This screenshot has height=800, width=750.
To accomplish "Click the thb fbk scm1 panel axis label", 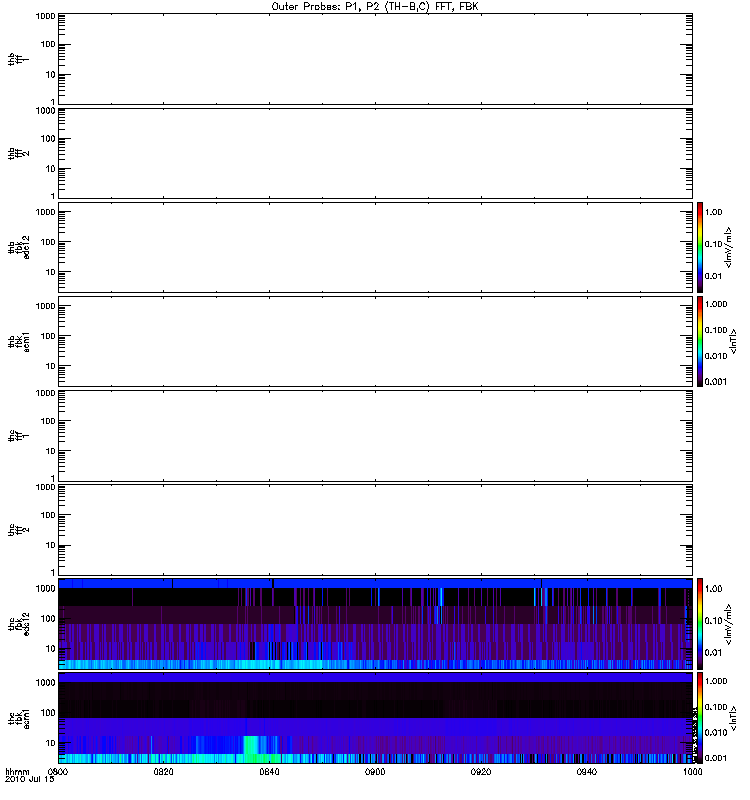I will tap(19, 341).
